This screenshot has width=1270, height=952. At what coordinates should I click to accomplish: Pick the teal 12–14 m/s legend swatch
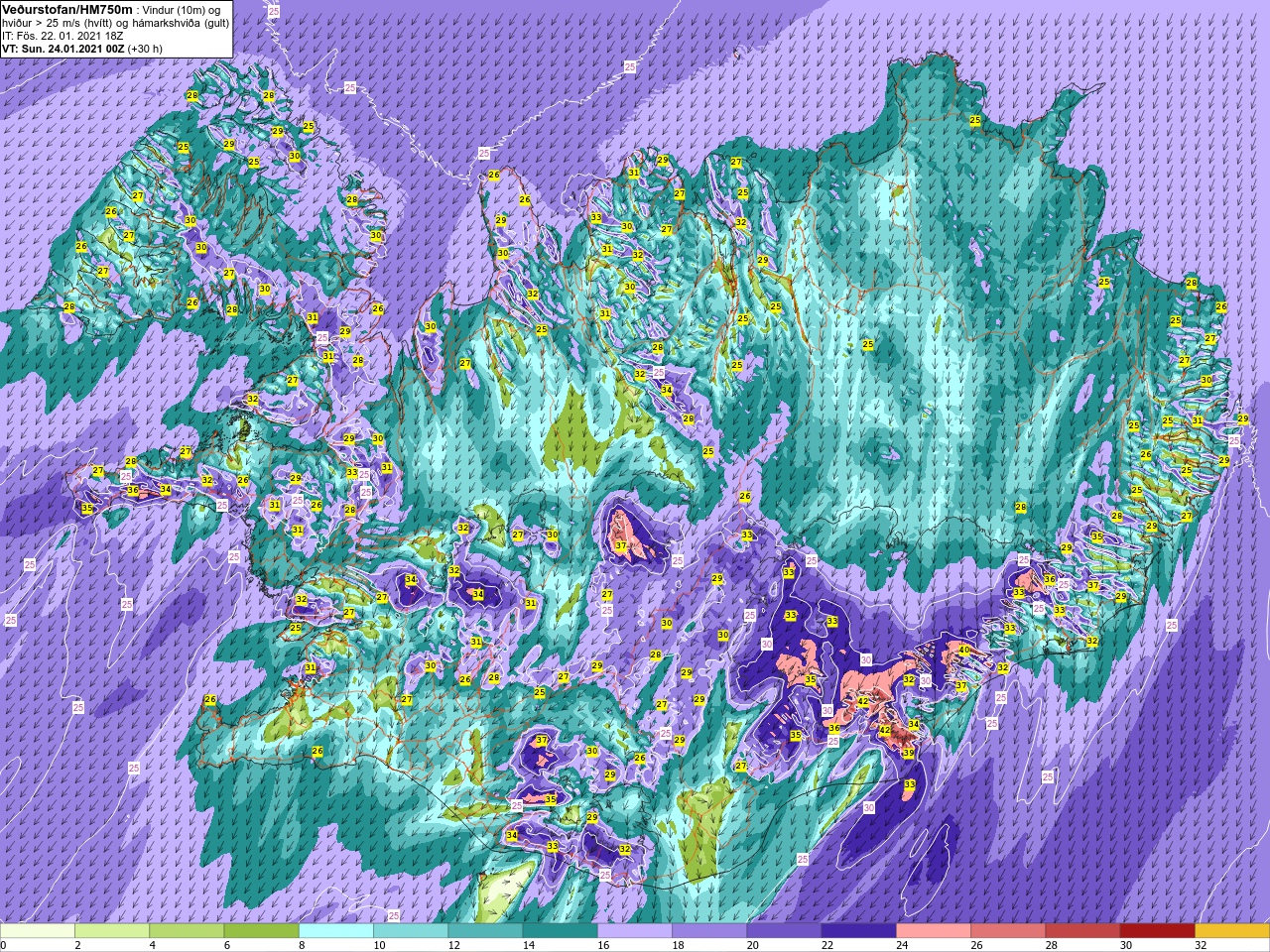click(x=485, y=931)
